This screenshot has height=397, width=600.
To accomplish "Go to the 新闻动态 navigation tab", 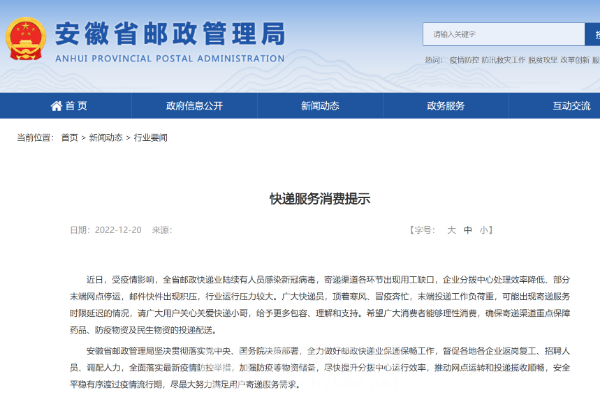I will coord(320,106).
